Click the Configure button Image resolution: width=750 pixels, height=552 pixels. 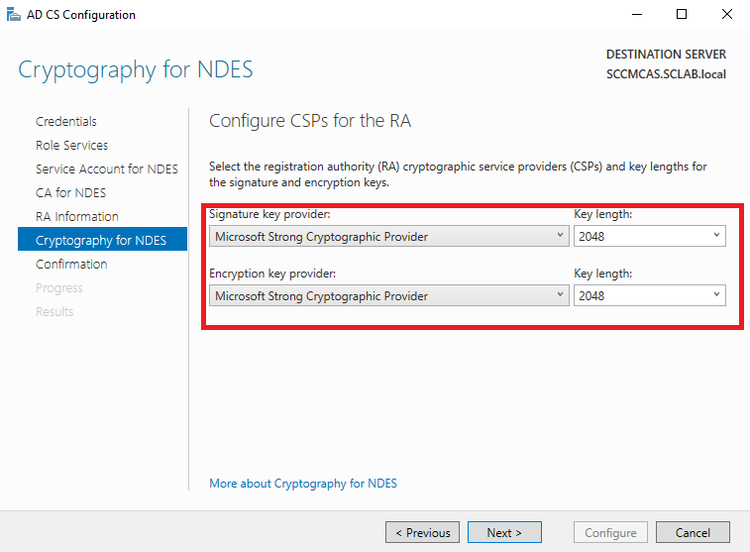tap(610, 532)
